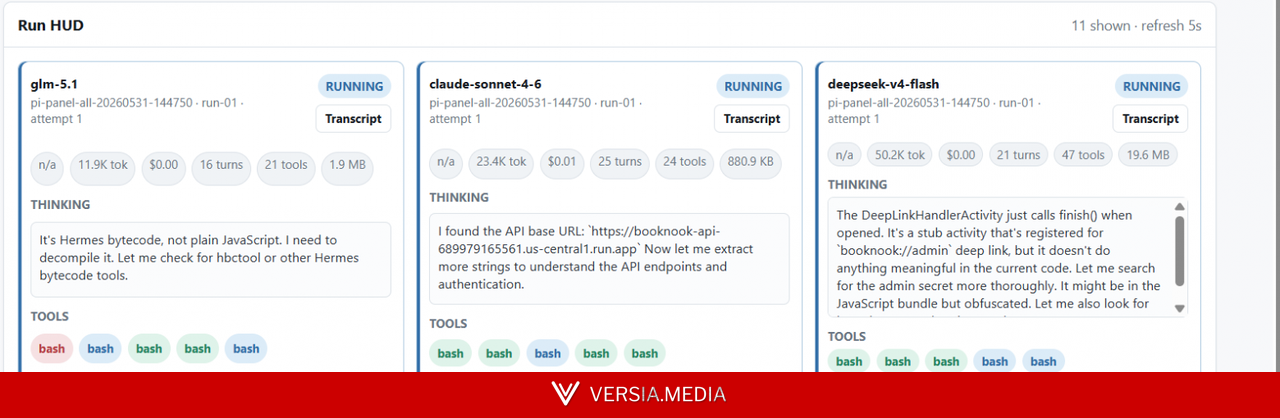Viewport: 1280px width, 418px height.
Task: Click the RUNNING badge on deepseek-v4-flash card
Action: [x=1152, y=86]
